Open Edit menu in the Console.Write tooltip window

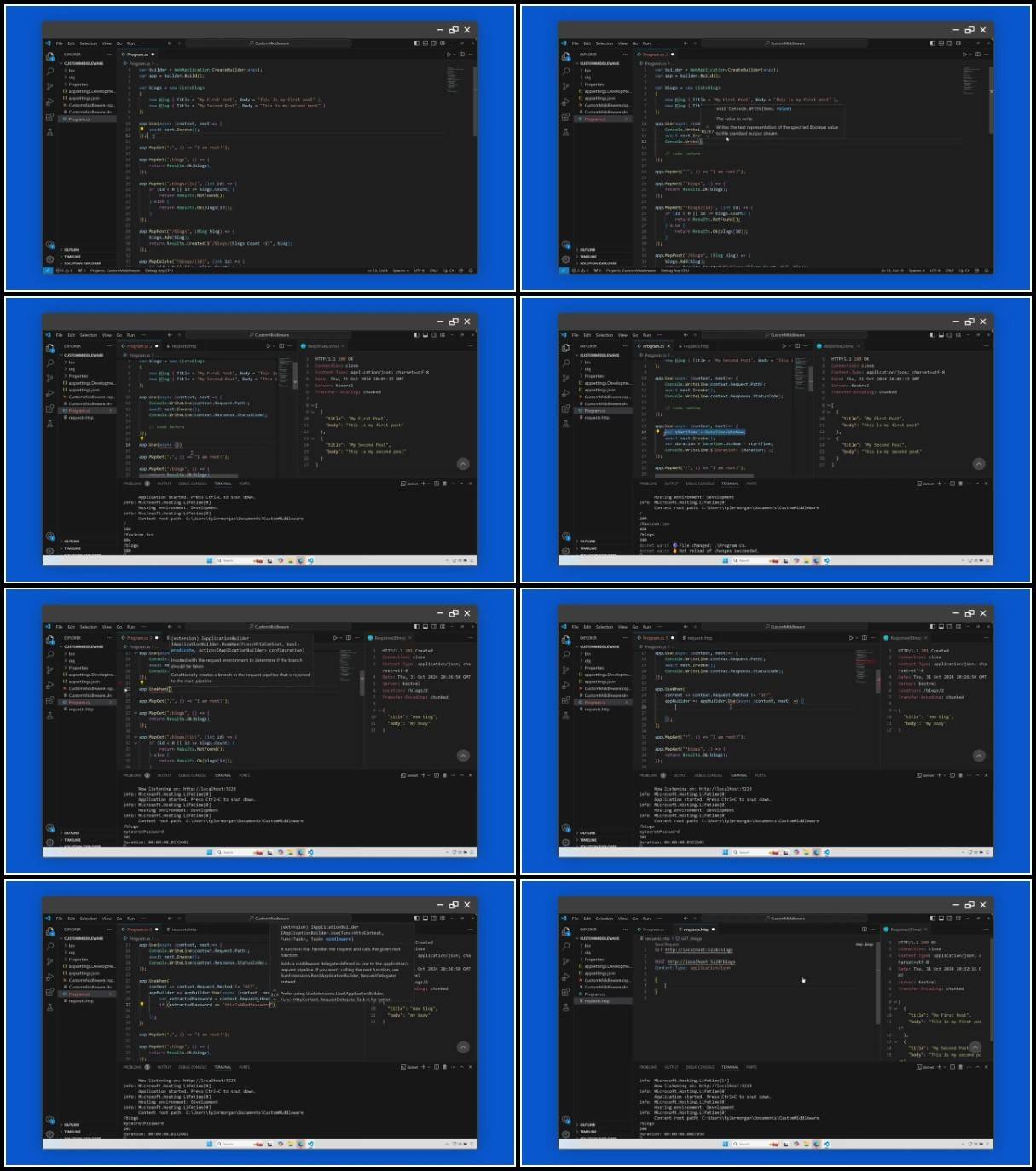(x=587, y=43)
